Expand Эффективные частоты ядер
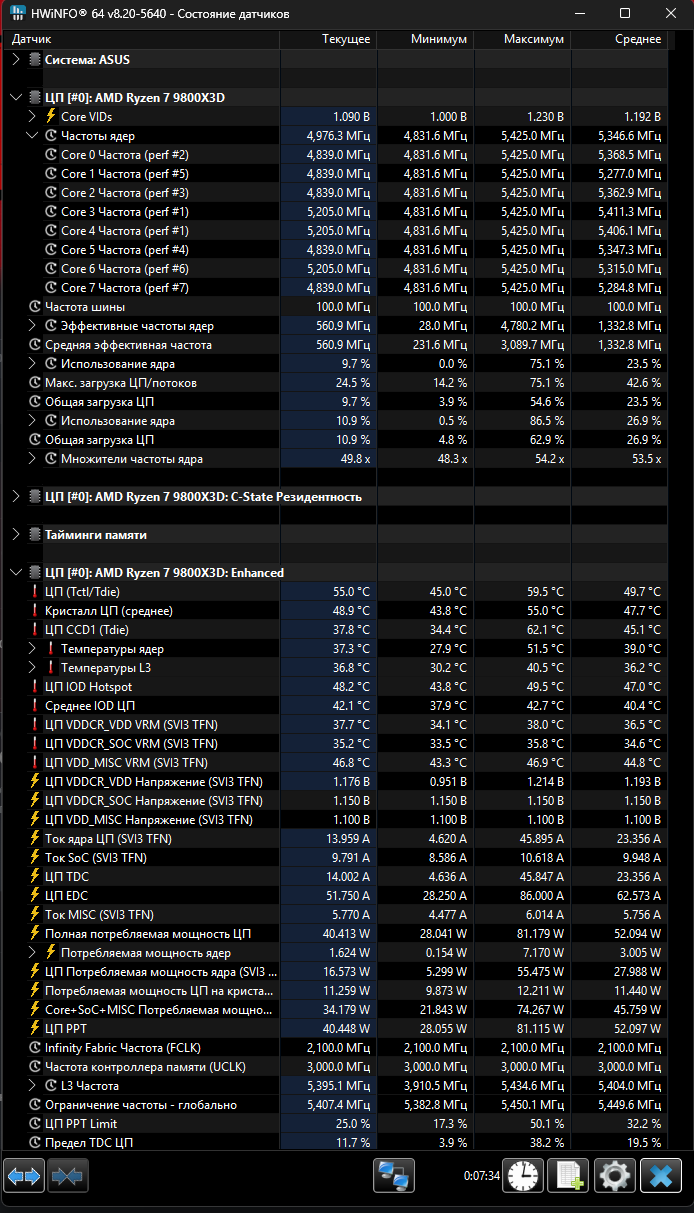This screenshot has height=1213, width=694. point(33,326)
